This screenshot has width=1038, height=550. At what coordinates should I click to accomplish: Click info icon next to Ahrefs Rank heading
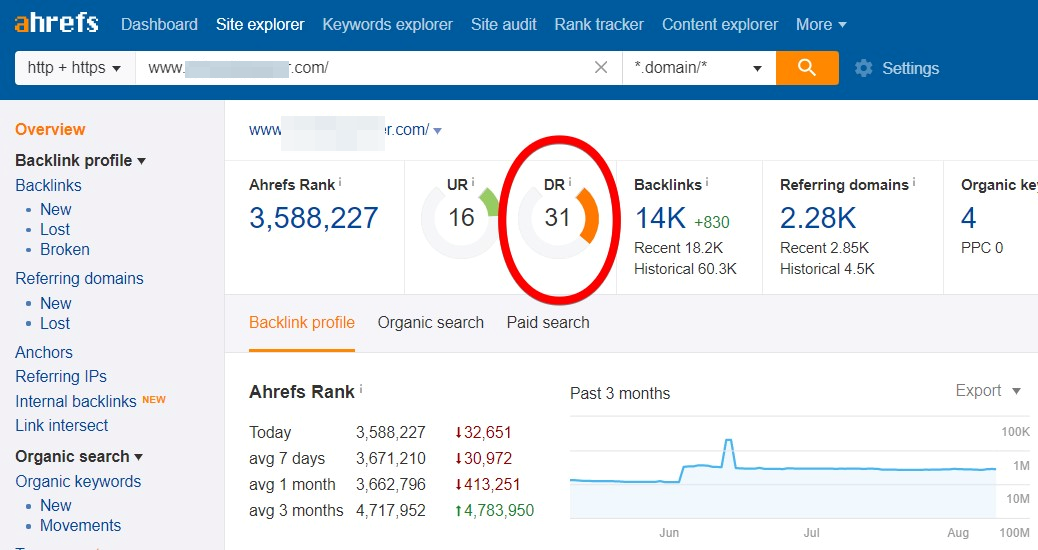click(x=340, y=183)
